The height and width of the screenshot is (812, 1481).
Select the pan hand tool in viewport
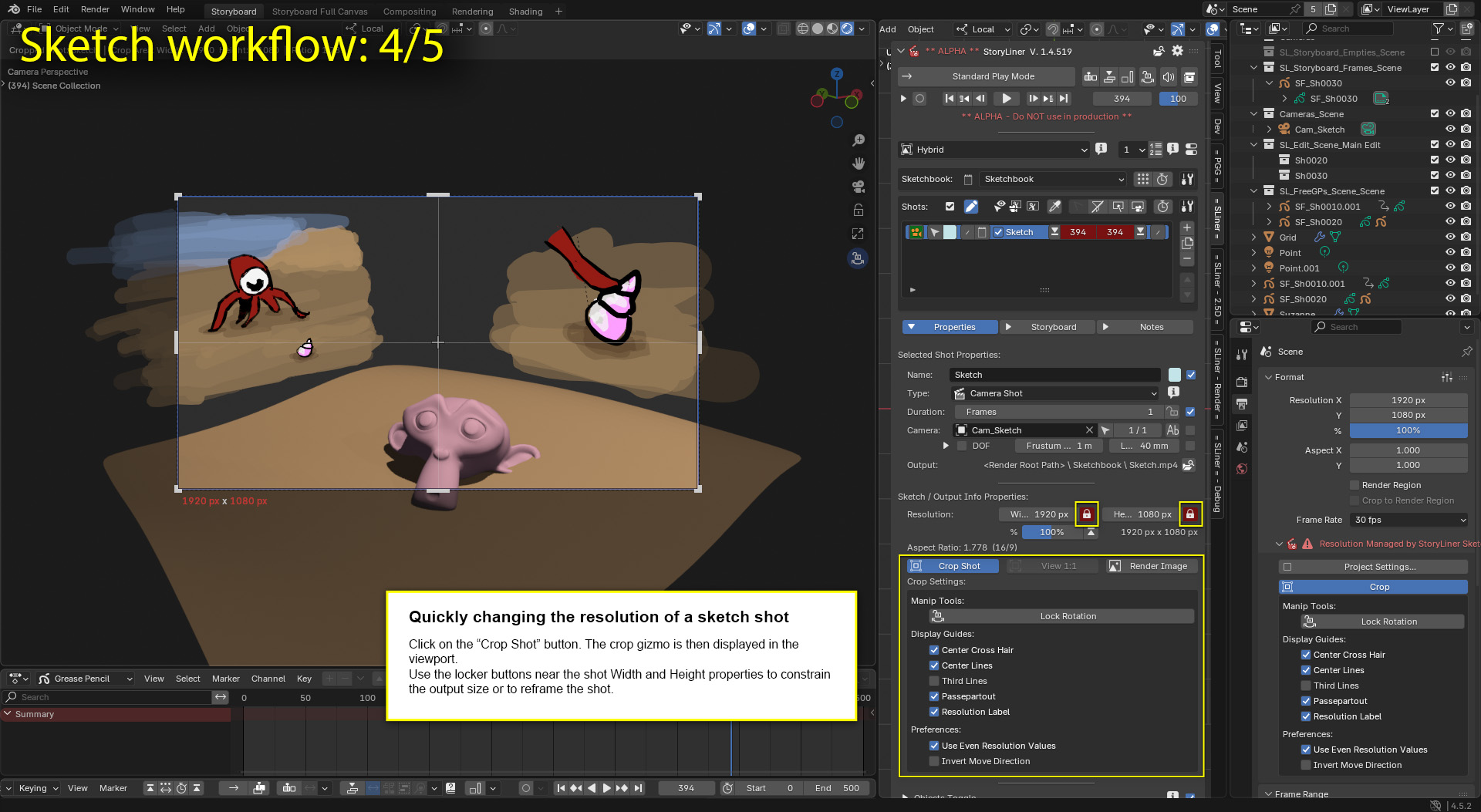(858, 163)
